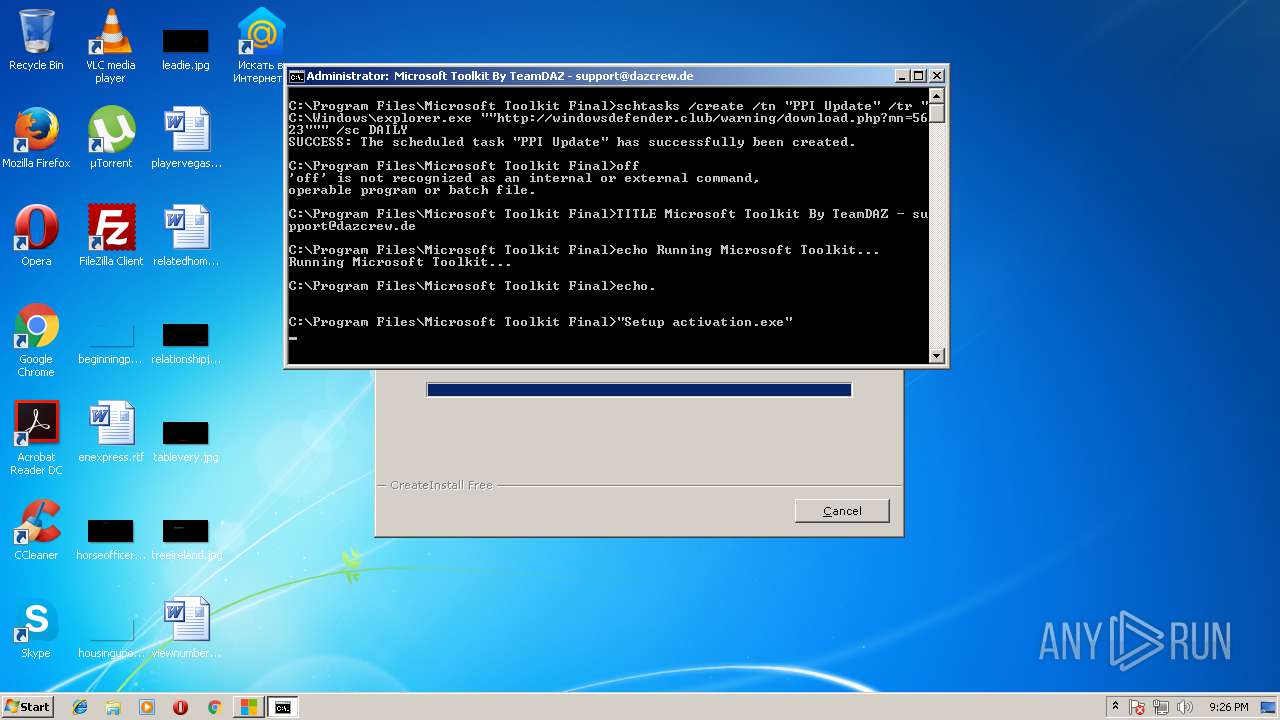
Task: Open Windows Explorer folder in taskbar
Action: [113, 707]
